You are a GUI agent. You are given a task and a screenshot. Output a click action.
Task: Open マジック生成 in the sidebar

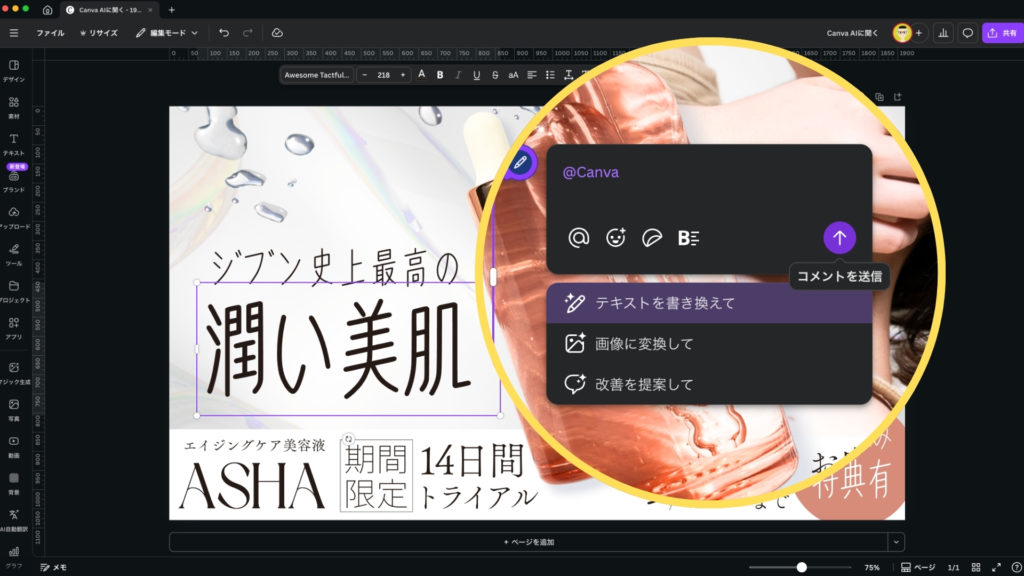click(14, 372)
